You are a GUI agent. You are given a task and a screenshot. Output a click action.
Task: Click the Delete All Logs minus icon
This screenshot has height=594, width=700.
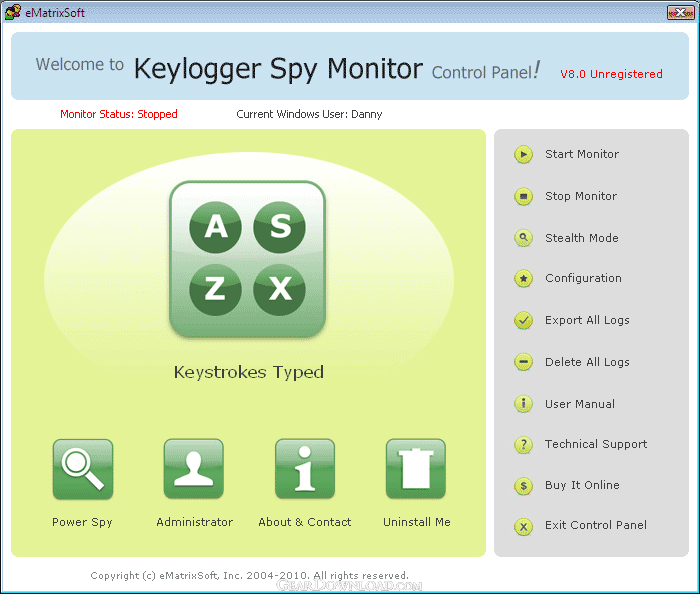tap(523, 361)
